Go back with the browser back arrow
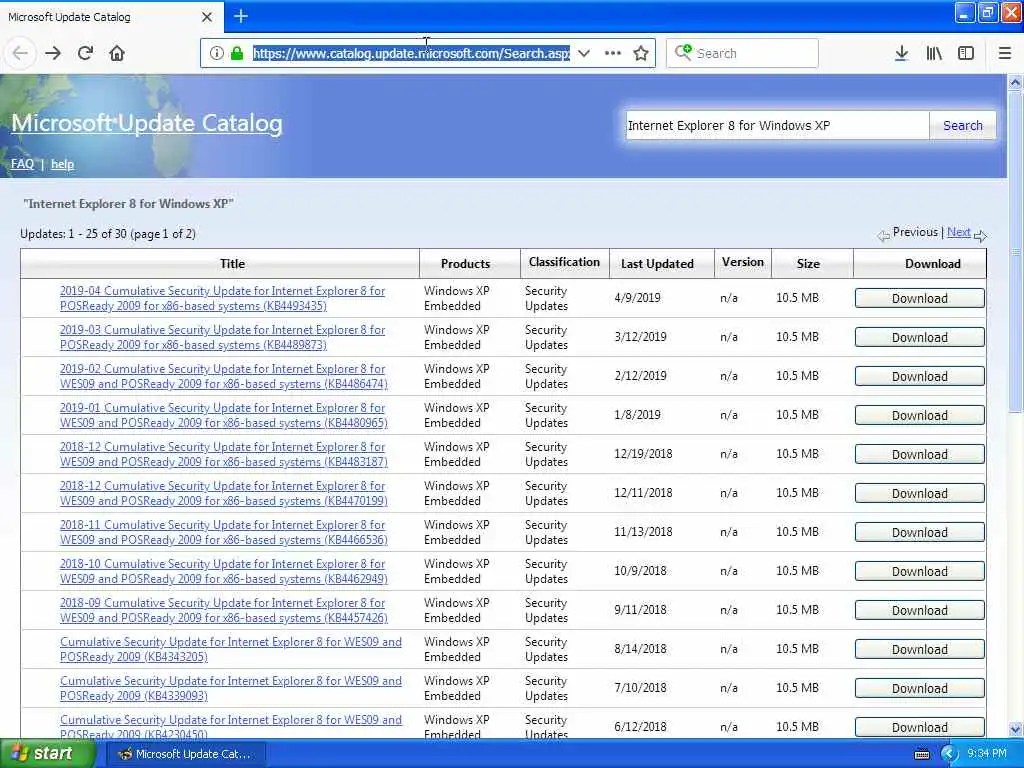The image size is (1024, 768). [x=20, y=53]
